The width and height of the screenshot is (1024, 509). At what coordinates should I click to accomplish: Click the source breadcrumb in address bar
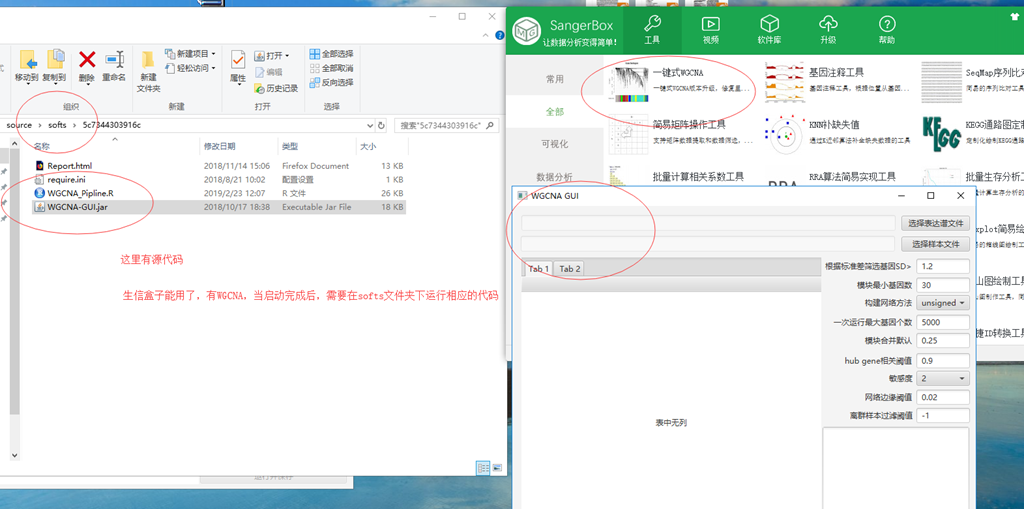19,125
